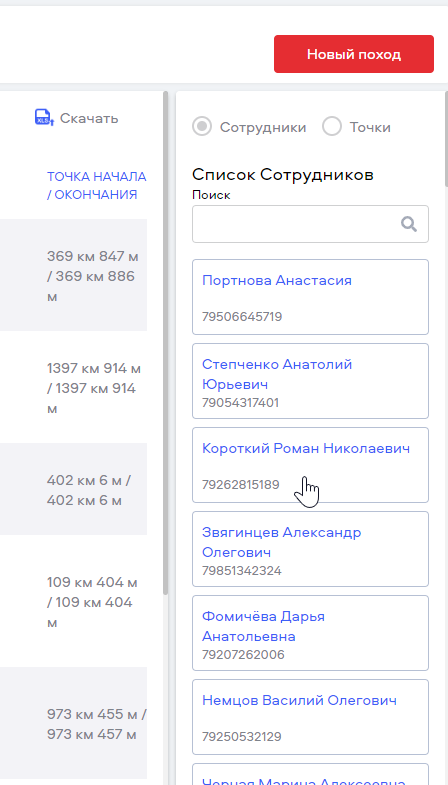This screenshot has height=785, width=448.
Task: Select the row with 402 км 6 м
Action: point(73,489)
